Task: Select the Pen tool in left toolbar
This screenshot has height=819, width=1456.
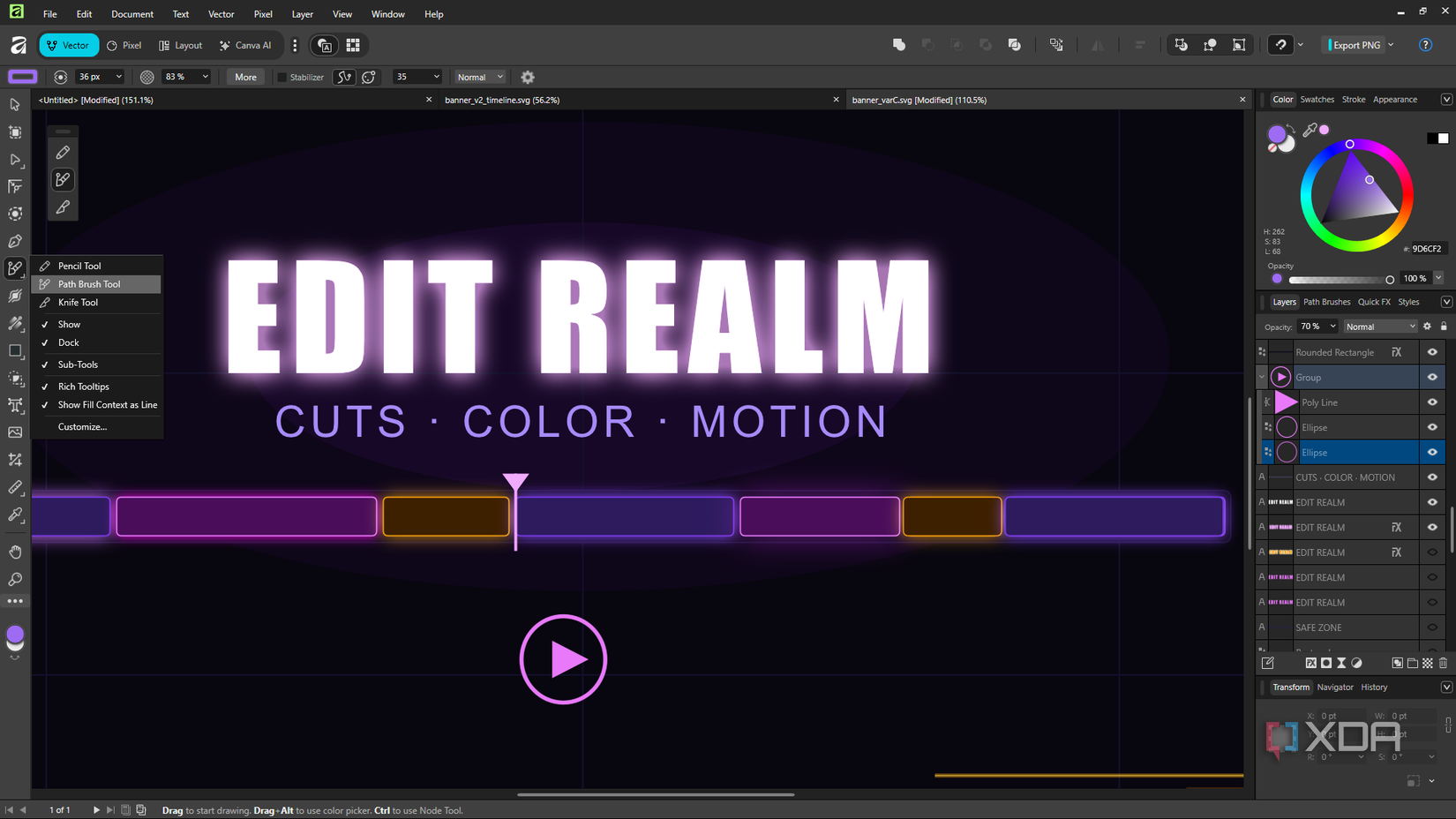Action: [15, 241]
